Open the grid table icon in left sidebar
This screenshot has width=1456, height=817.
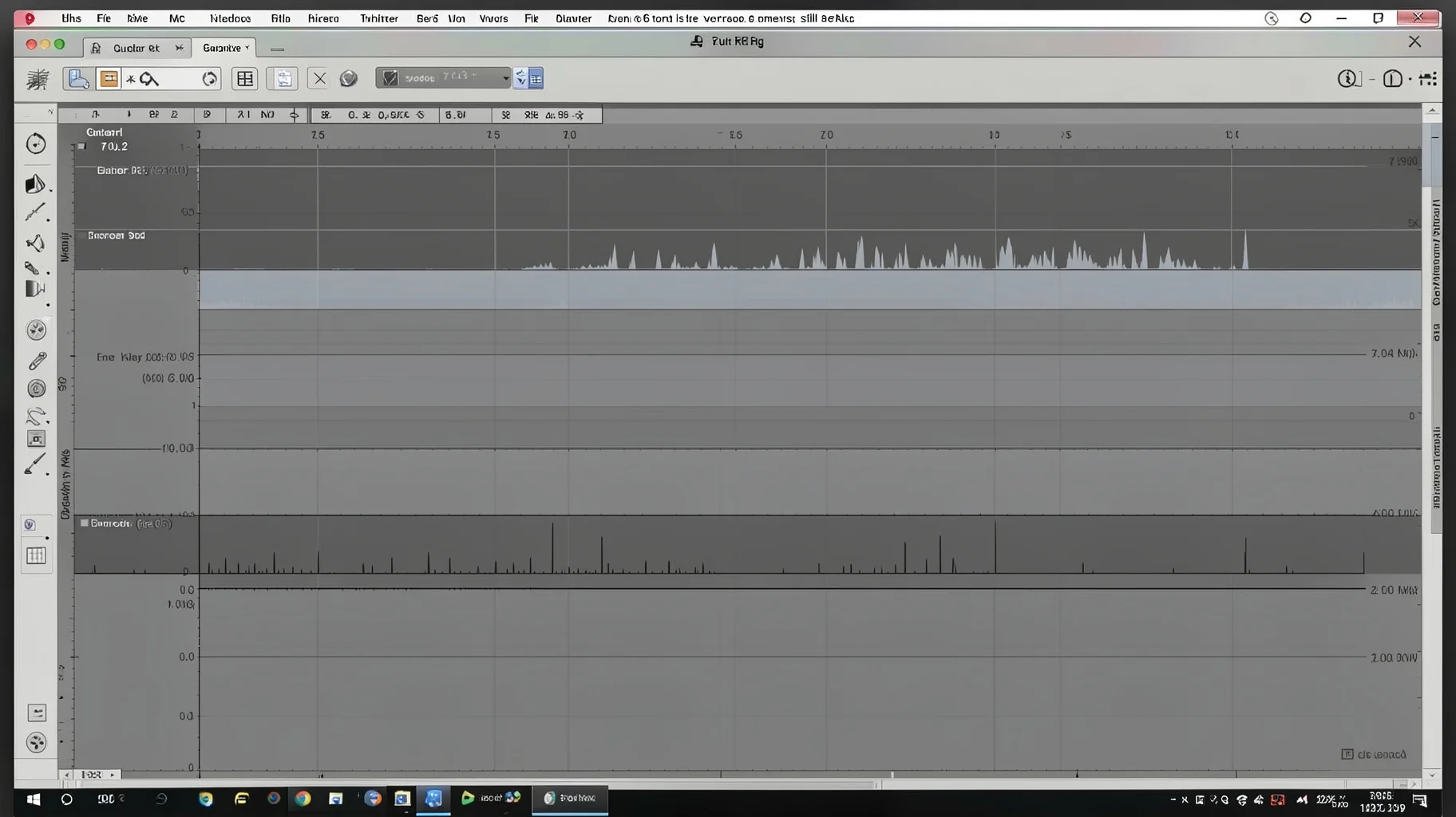36,555
